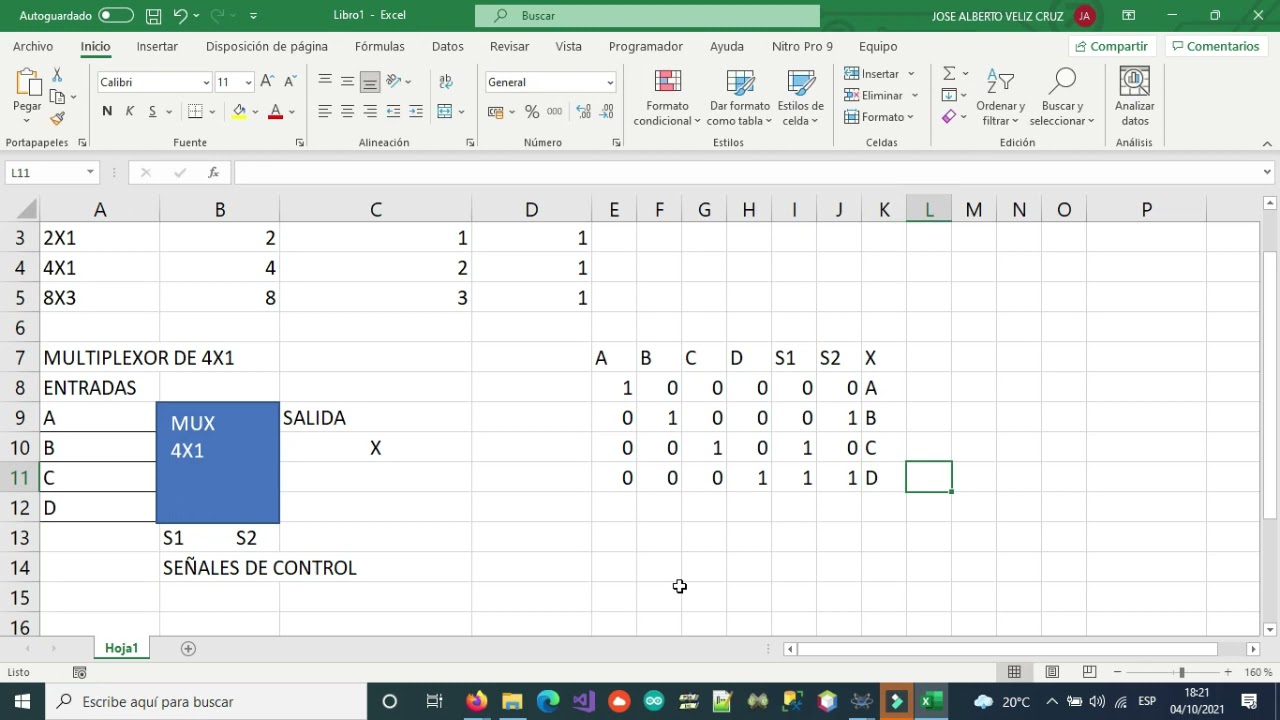Toggle italic formatting (K)
The height and width of the screenshot is (720, 1280).
click(x=130, y=111)
